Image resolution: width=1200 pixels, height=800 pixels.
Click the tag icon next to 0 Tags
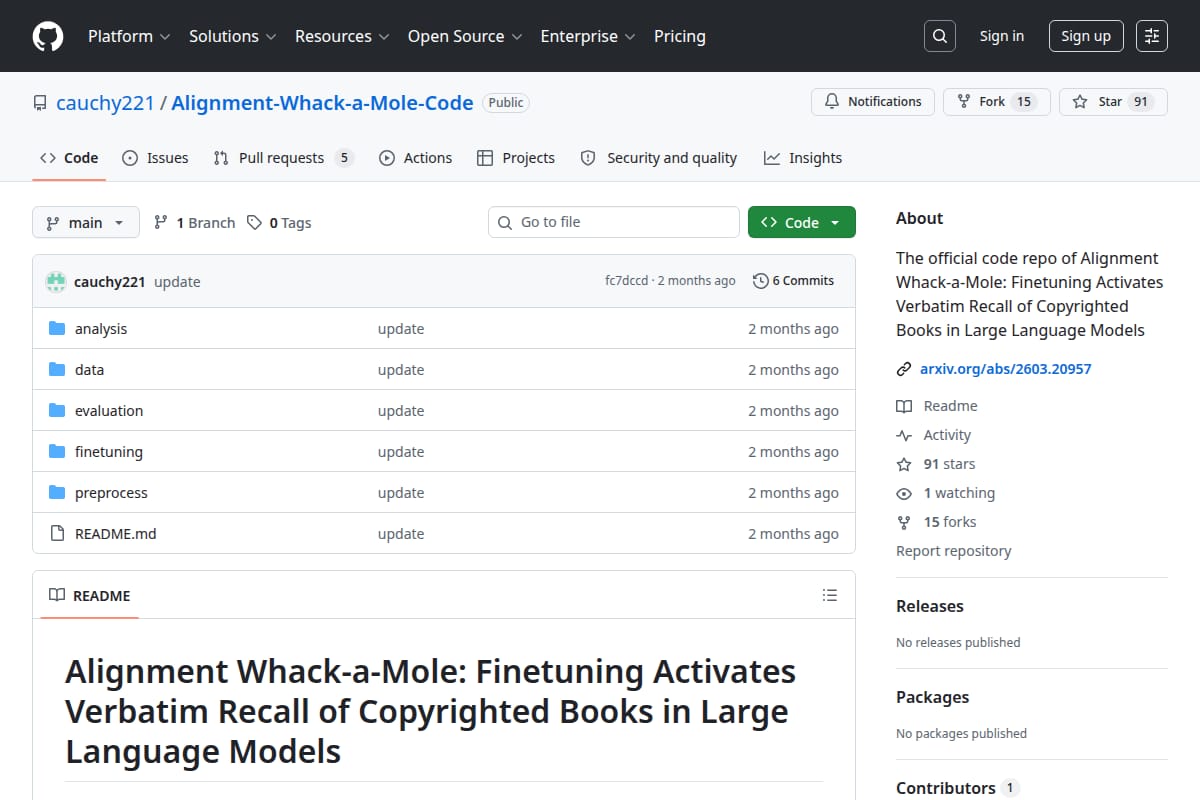(255, 223)
